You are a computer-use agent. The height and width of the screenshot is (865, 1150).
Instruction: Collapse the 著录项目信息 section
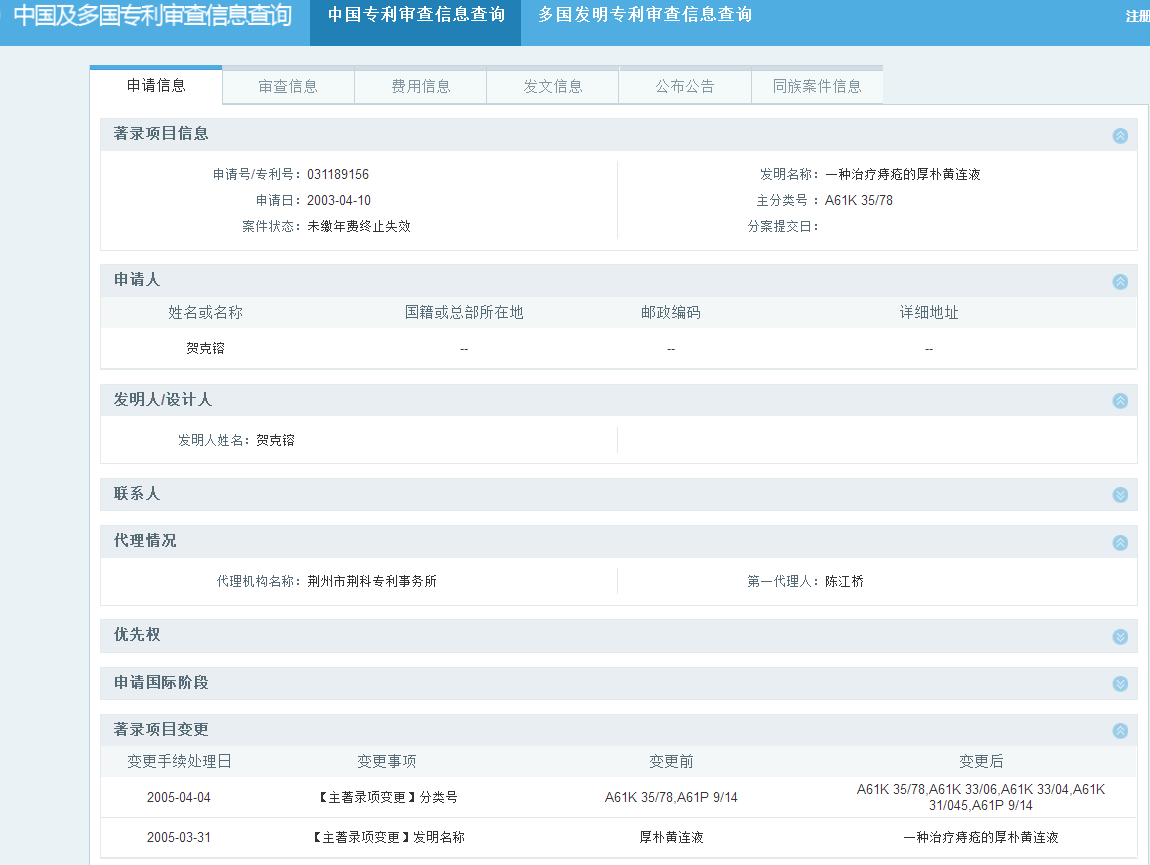coord(1120,135)
